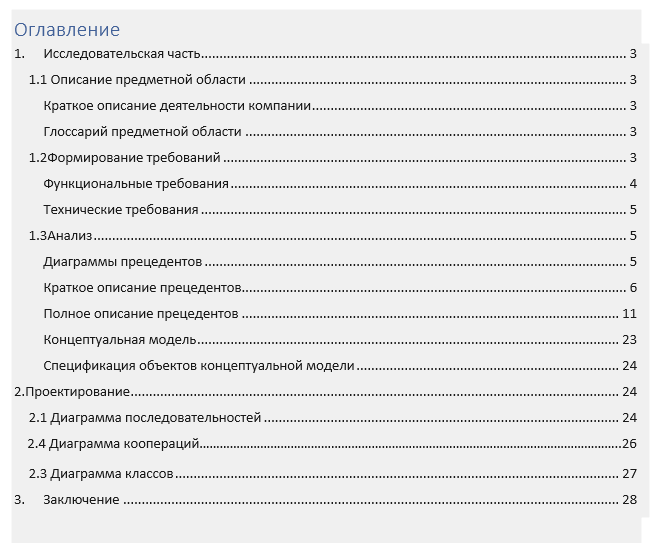Open "Спецификация объектов концептуальной модели" entry
This screenshot has height=543, width=656.
click(x=199, y=366)
